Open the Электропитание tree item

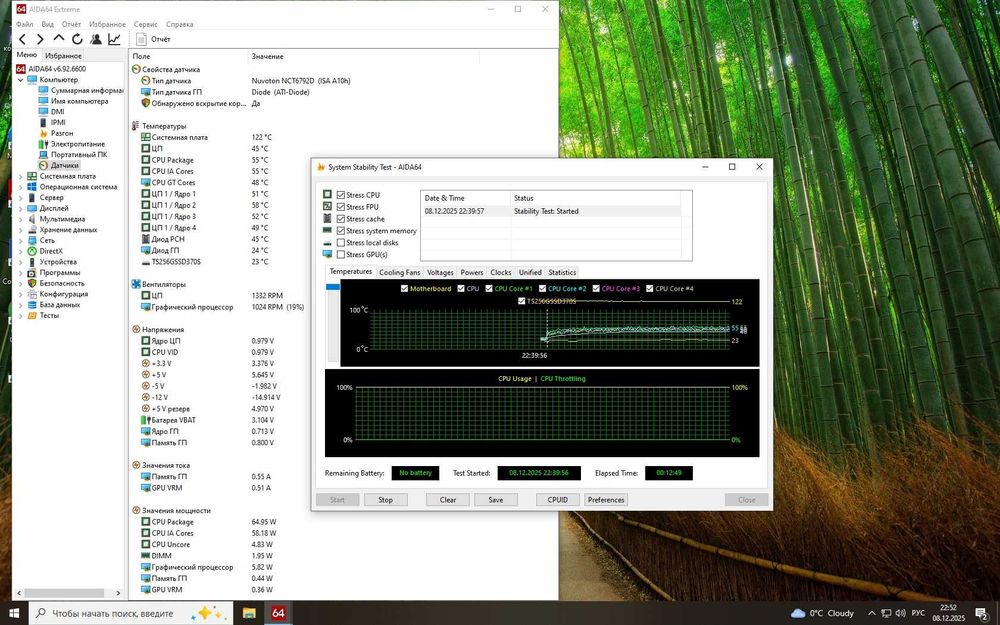click(x=77, y=144)
